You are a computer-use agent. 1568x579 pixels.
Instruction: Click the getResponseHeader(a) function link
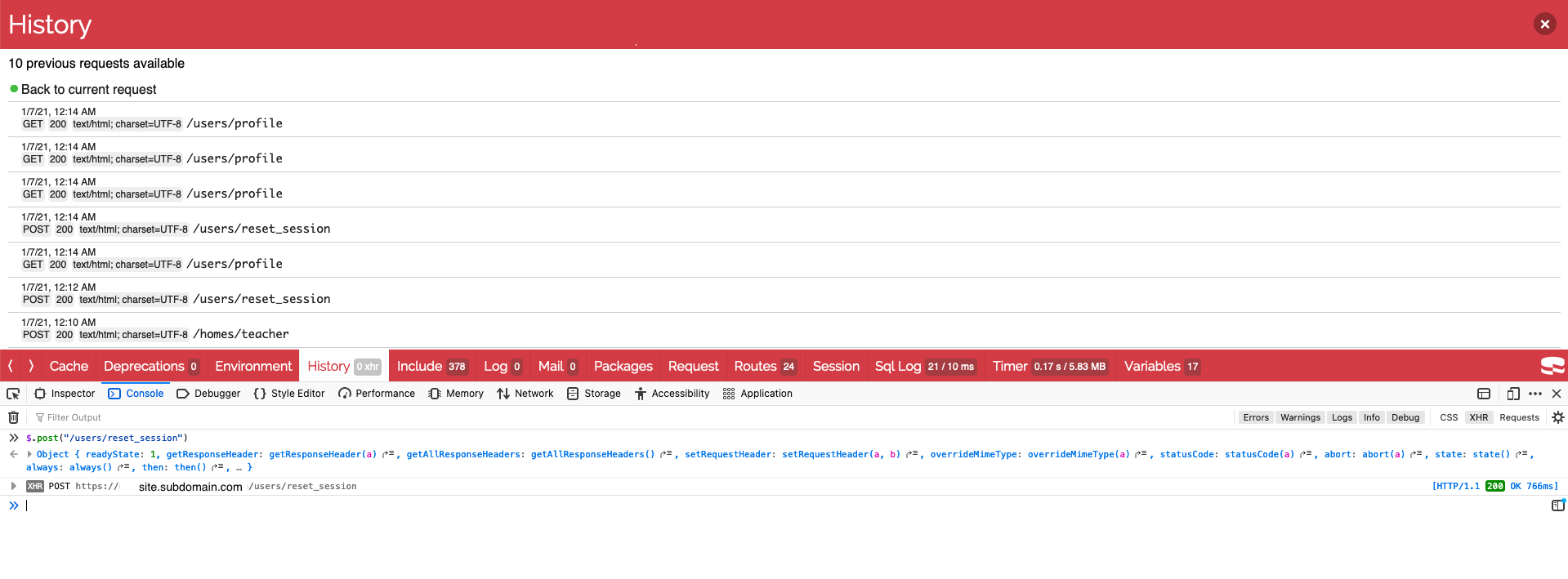coord(323,454)
